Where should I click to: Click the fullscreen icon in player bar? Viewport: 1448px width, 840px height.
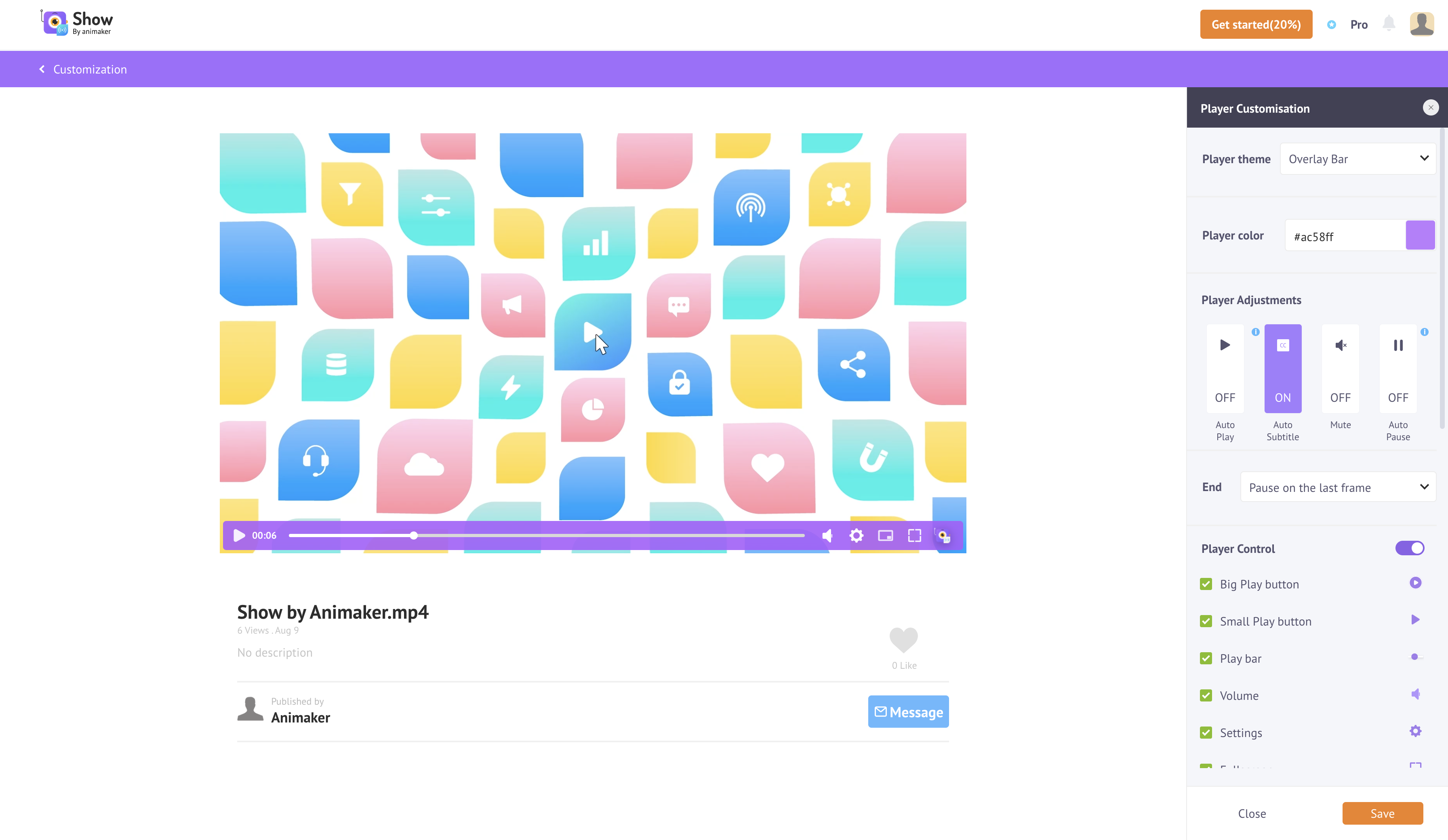coord(914,535)
